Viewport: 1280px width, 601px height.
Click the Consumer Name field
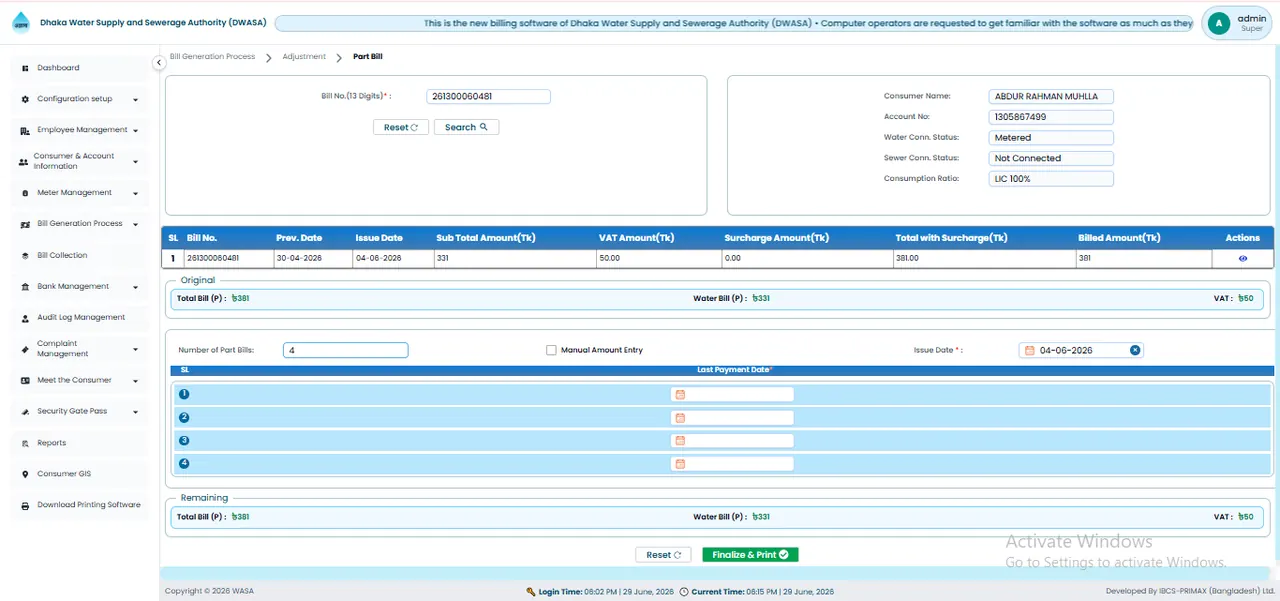click(x=1051, y=97)
